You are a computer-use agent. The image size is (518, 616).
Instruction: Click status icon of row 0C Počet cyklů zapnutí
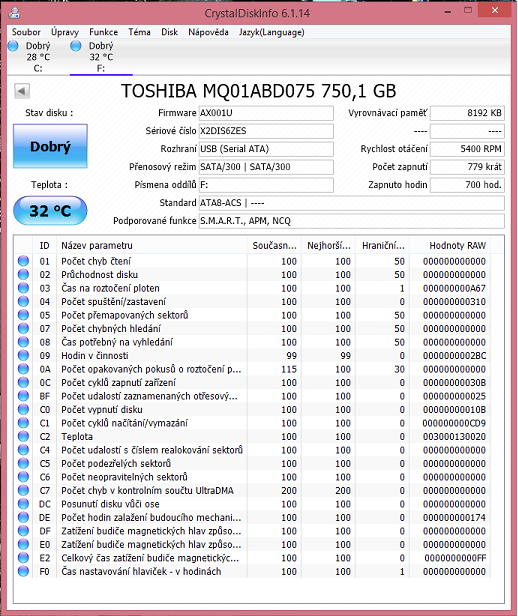[x=24, y=382]
